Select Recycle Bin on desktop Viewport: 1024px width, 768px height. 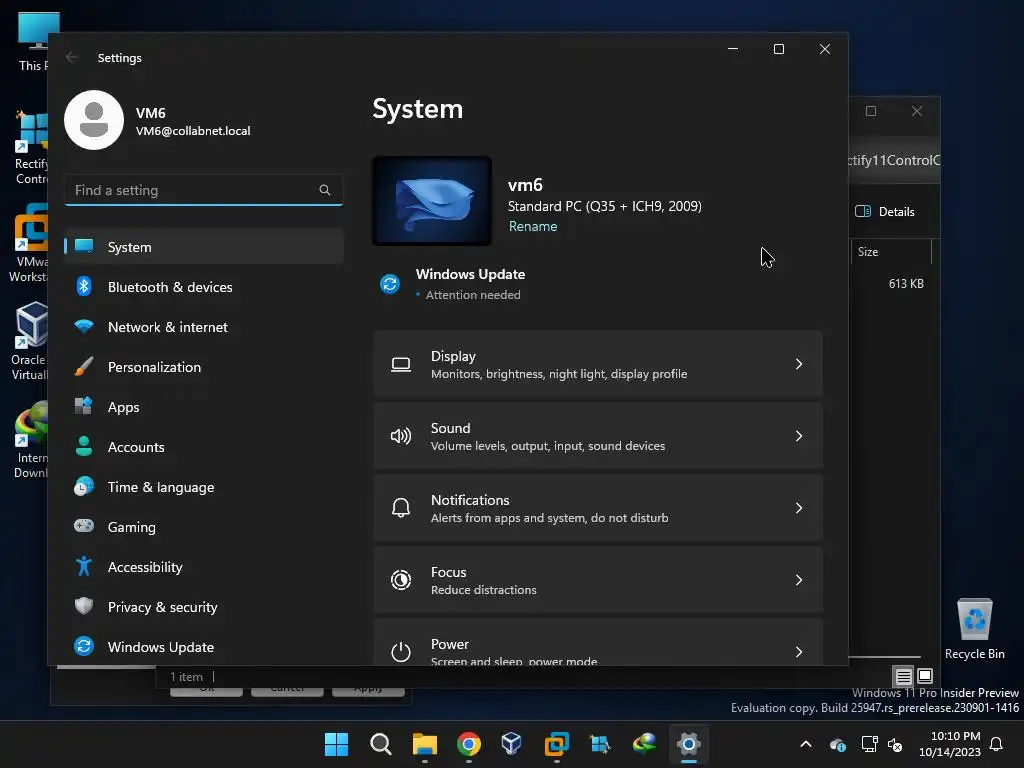click(x=974, y=628)
